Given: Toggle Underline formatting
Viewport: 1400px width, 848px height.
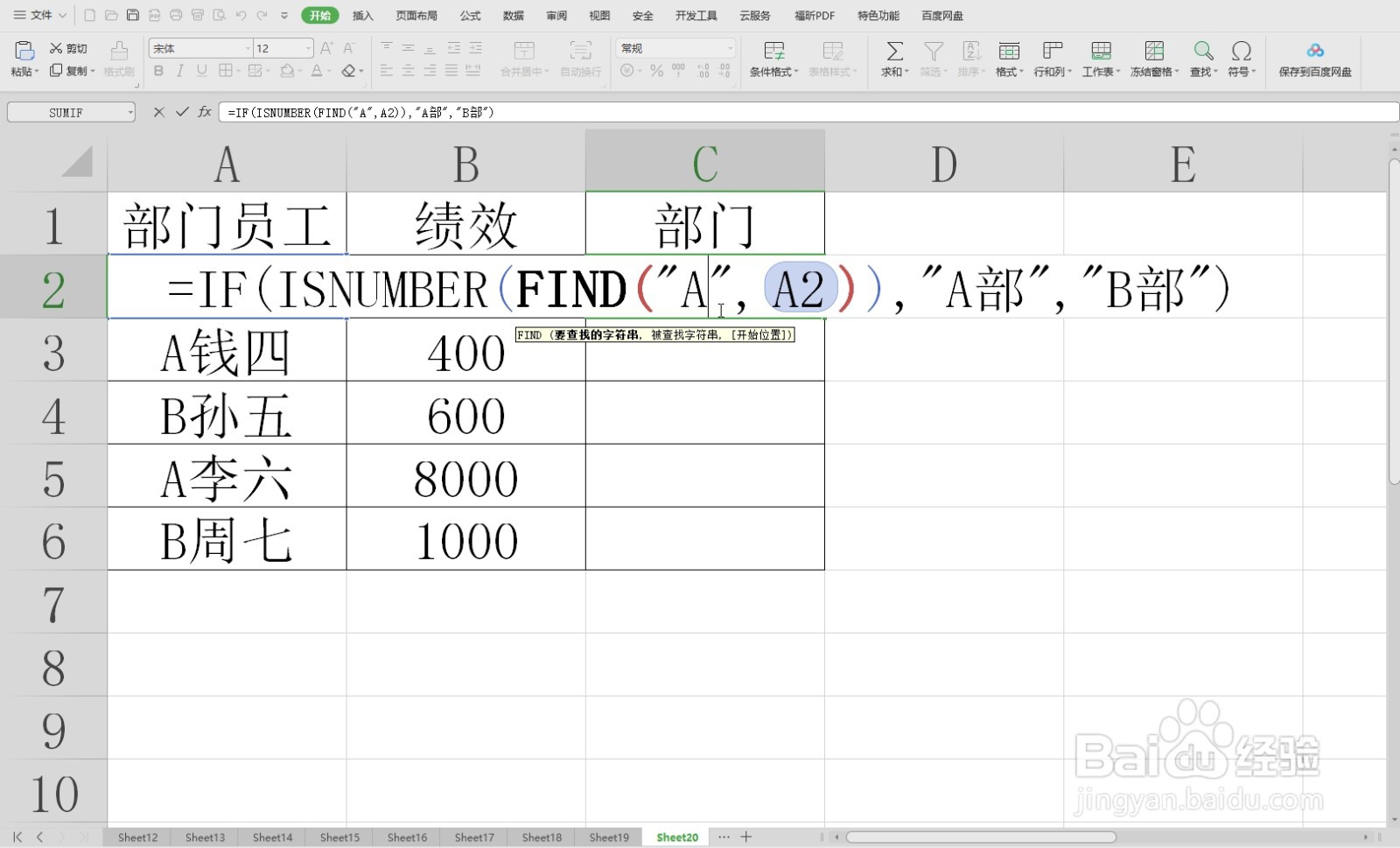Looking at the screenshot, I should point(201,71).
